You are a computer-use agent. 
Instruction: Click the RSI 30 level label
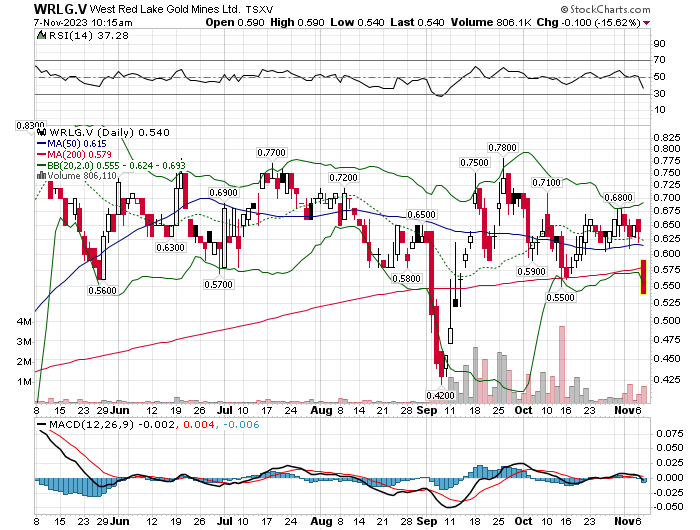click(x=659, y=94)
